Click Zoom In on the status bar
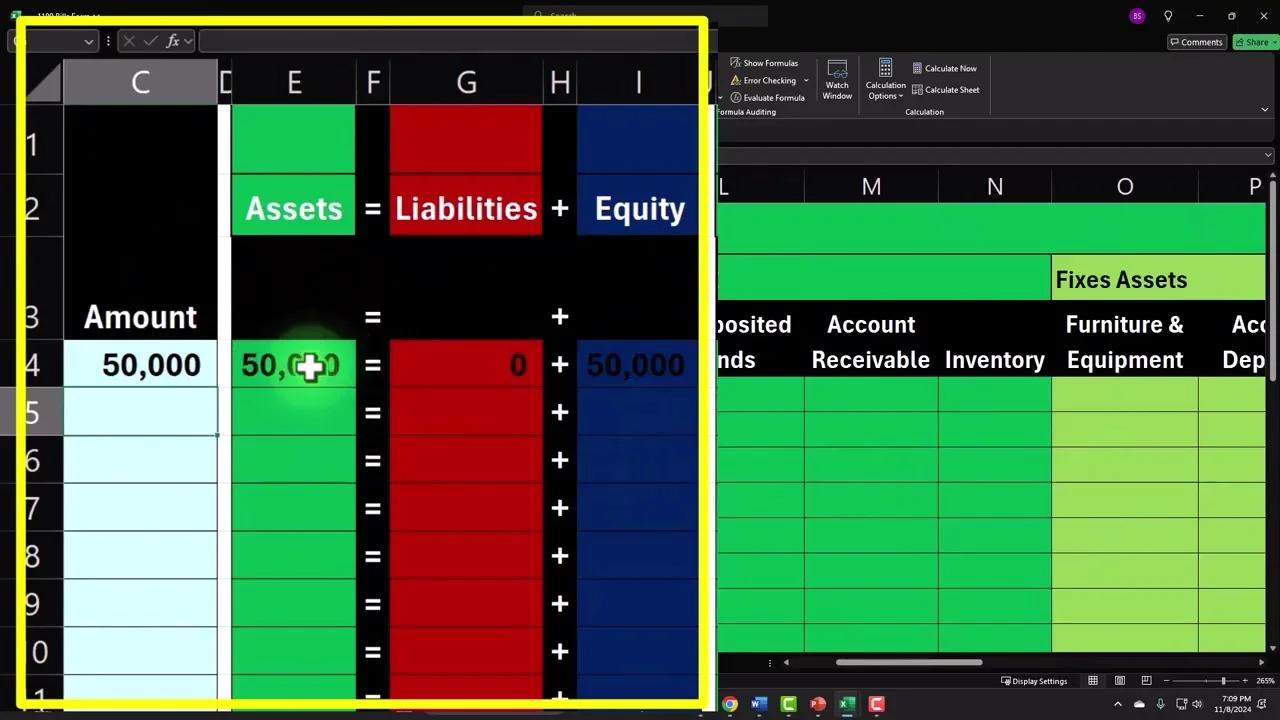Screen dimensions: 1280x720 pyautogui.click(x=1245, y=681)
